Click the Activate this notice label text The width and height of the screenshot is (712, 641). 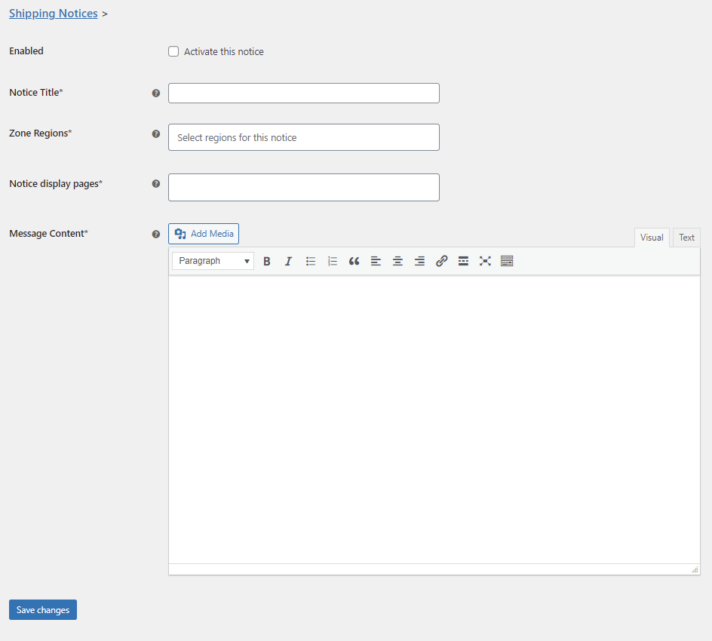[x=224, y=52]
